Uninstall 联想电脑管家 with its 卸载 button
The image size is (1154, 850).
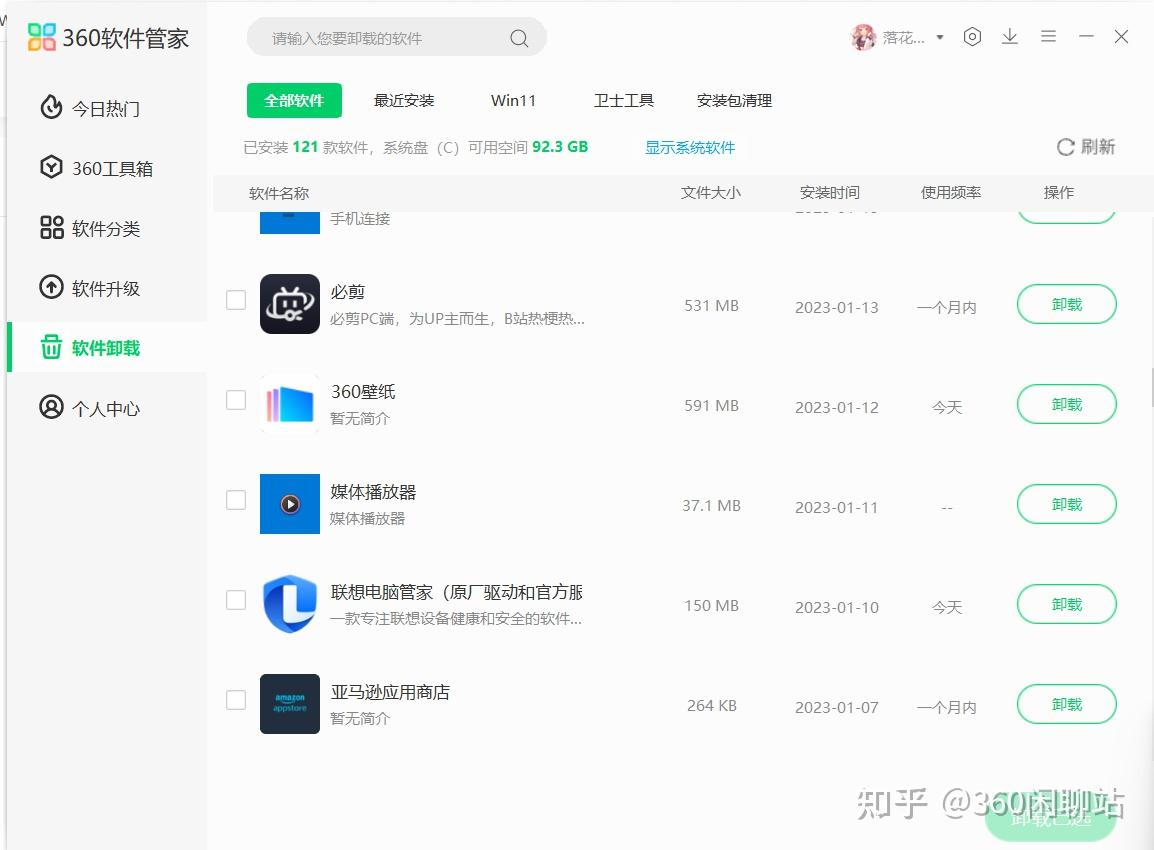point(1066,604)
